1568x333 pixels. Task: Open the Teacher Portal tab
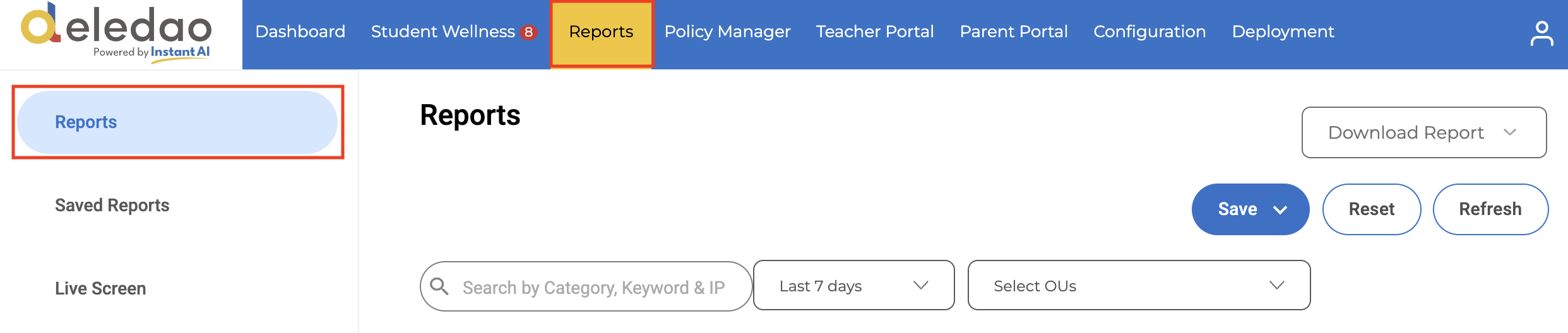coord(875,32)
